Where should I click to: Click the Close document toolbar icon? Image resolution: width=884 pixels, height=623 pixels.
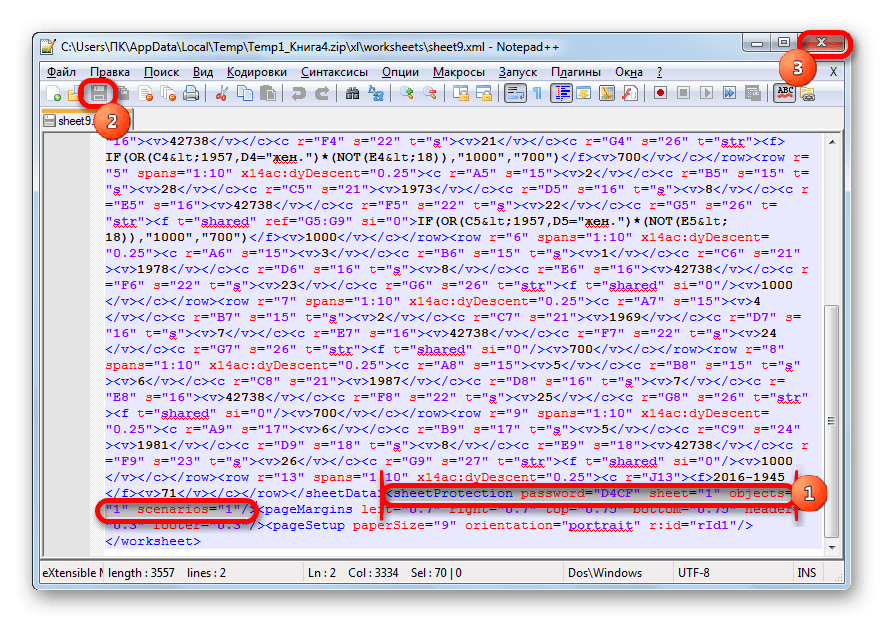click(145, 93)
